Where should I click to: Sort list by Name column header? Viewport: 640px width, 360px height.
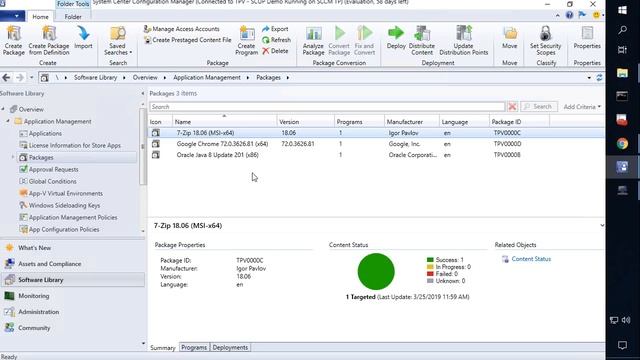(x=224, y=122)
